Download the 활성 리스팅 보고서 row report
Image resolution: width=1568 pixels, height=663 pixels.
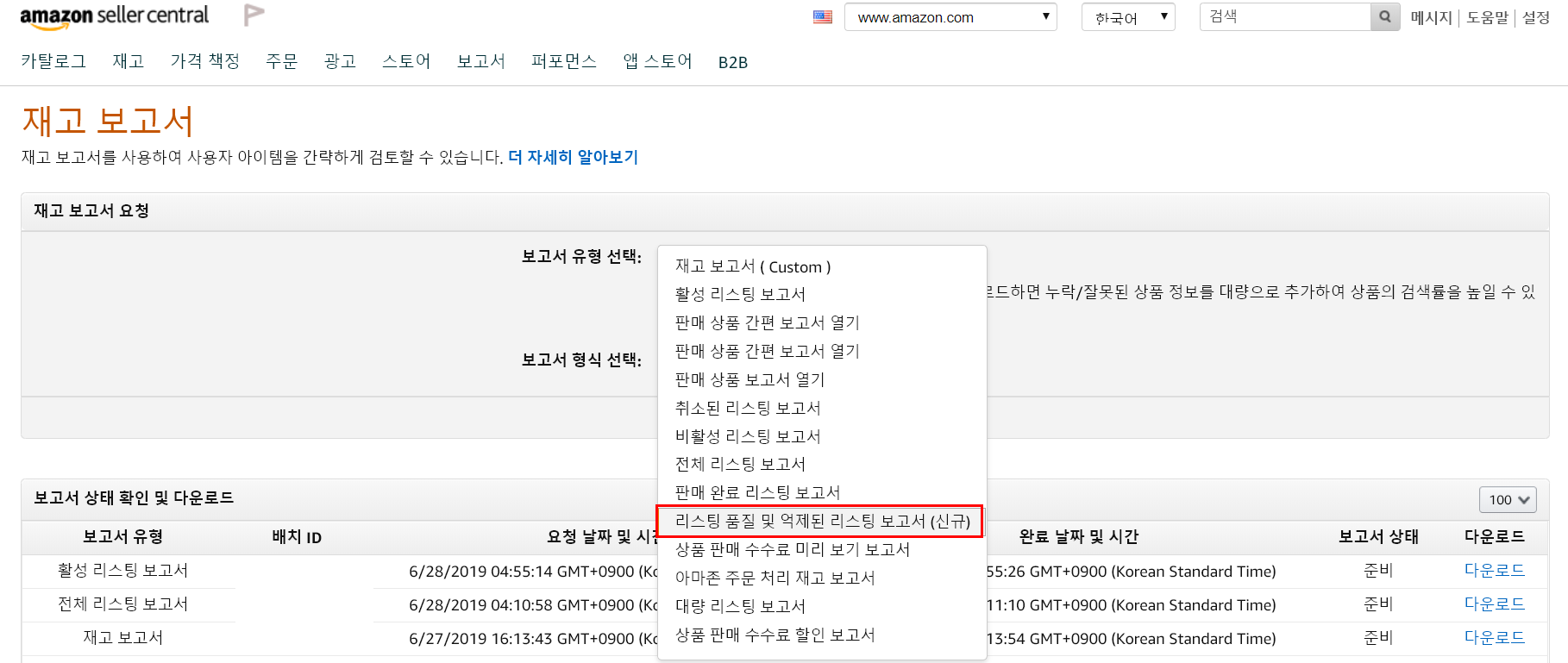1495,571
